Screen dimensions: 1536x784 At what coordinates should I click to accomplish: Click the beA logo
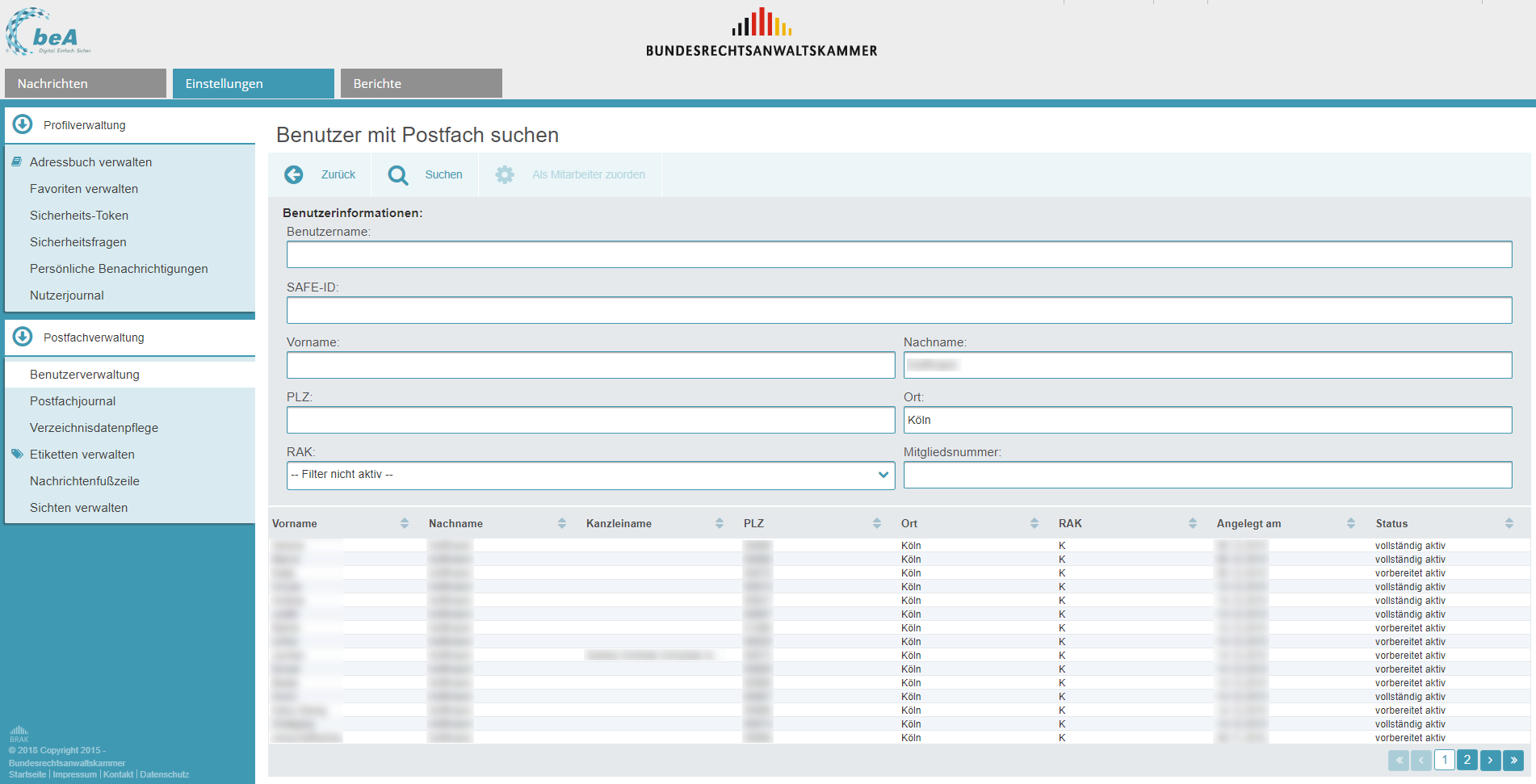pyautogui.click(x=48, y=32)
